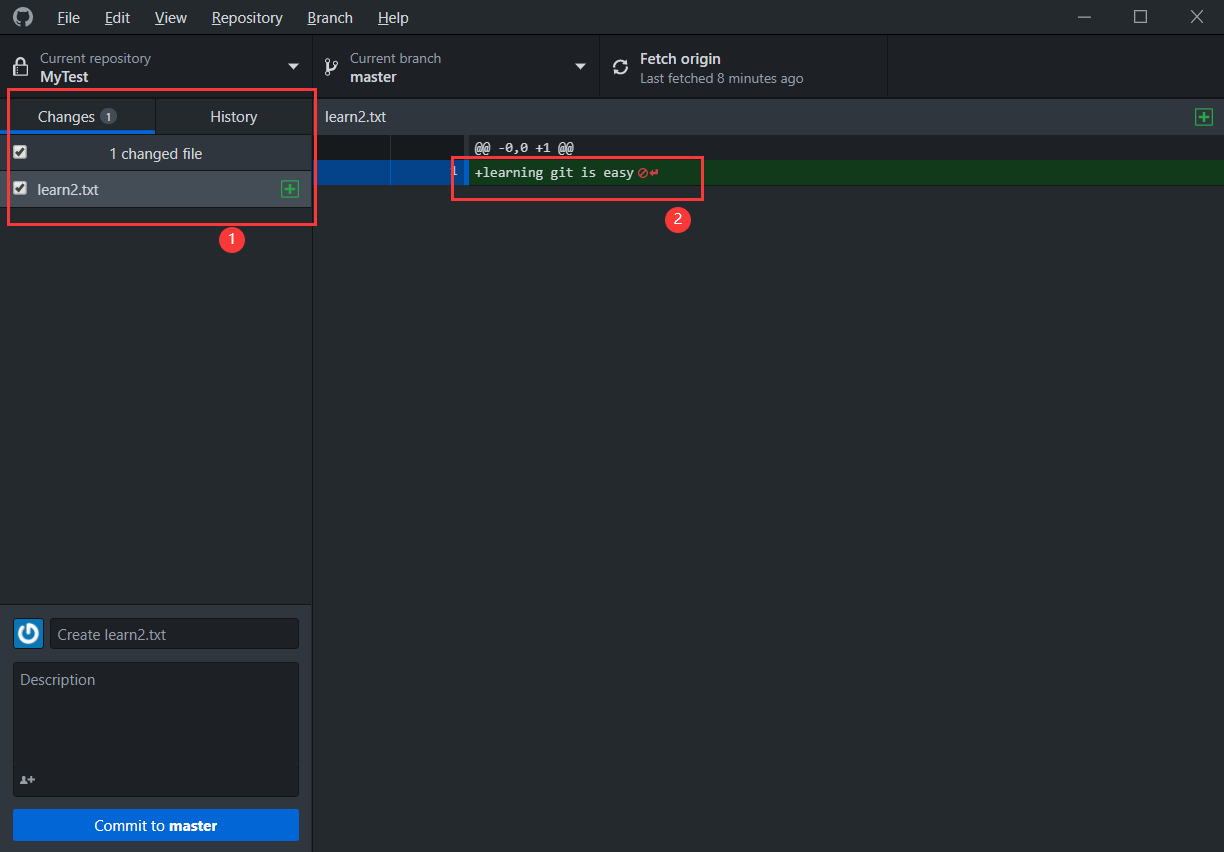Screen dimensions: 1224x852
Task: Click the green added icon next to learn2.txt
Action: click(x=290, y=189)
